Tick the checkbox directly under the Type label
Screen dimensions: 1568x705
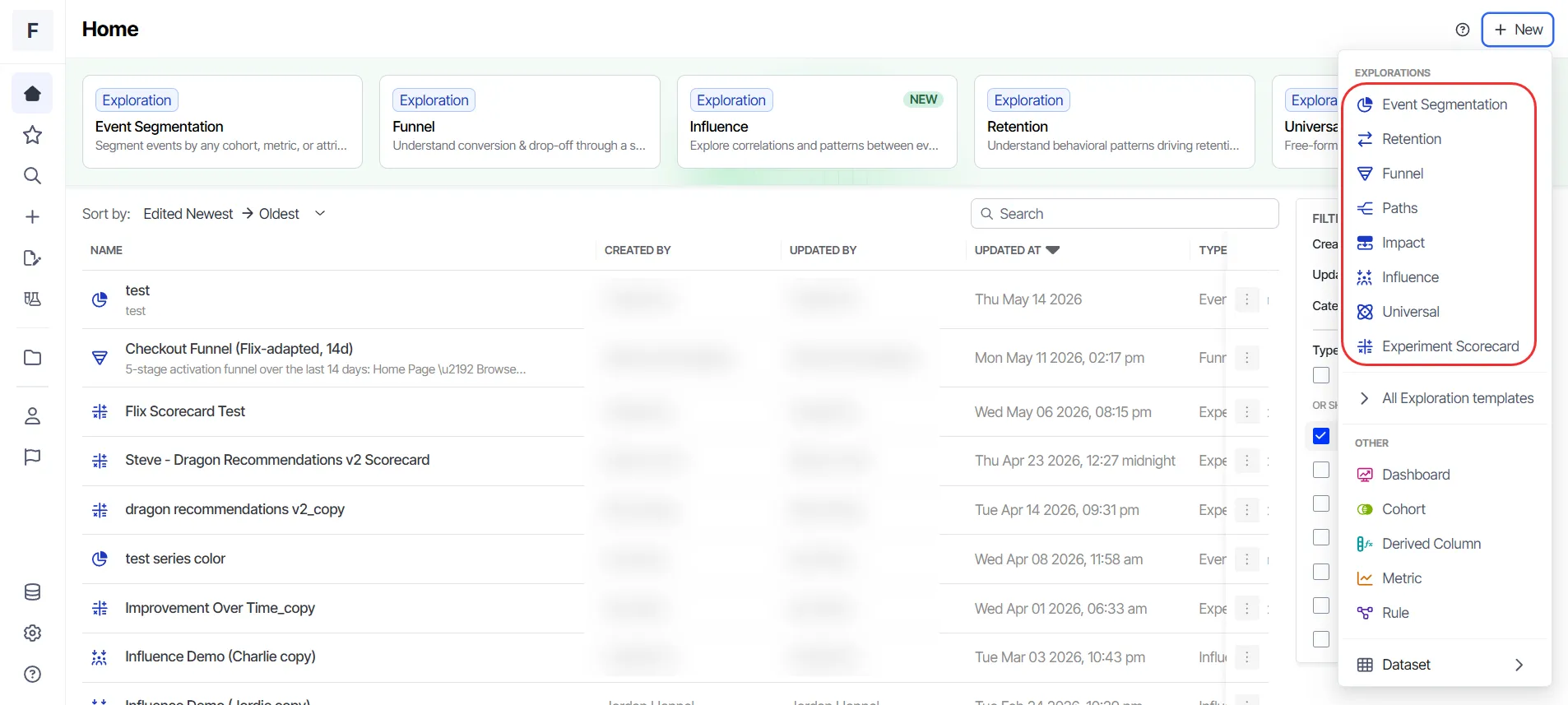(x=1321, y=375)
